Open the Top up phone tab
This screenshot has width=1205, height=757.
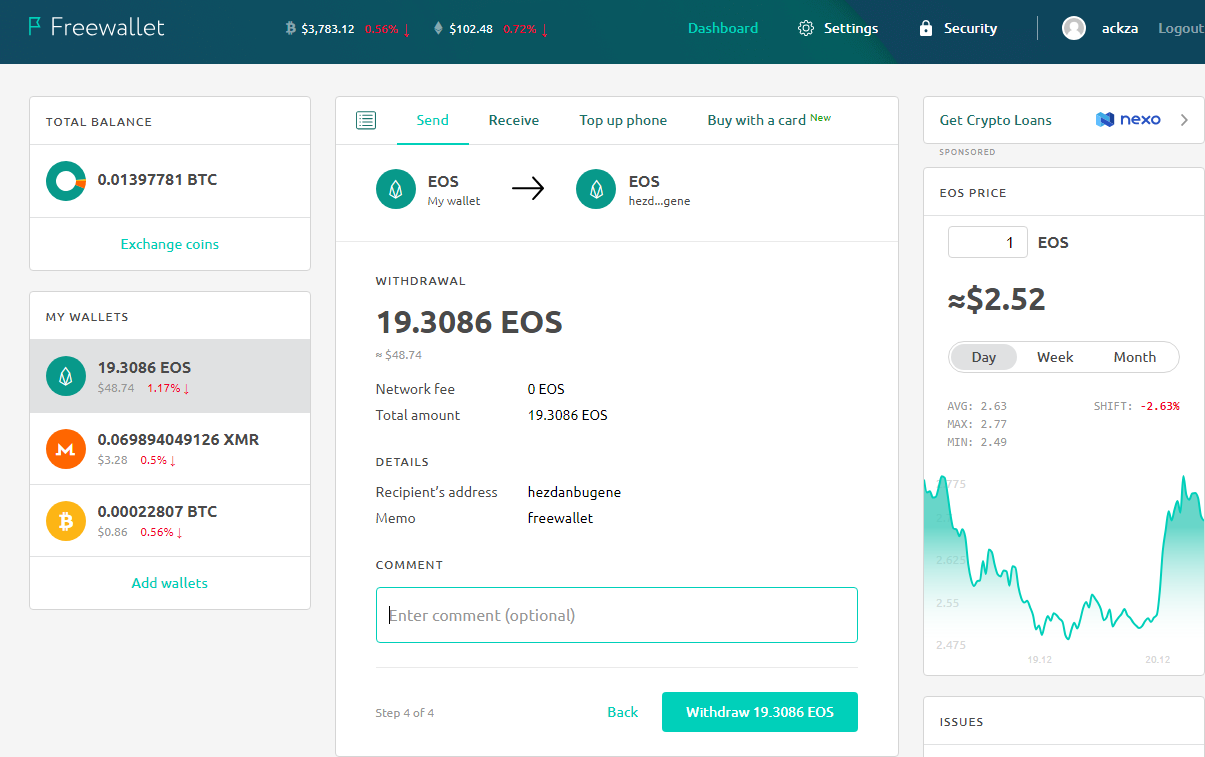point(623,120)
